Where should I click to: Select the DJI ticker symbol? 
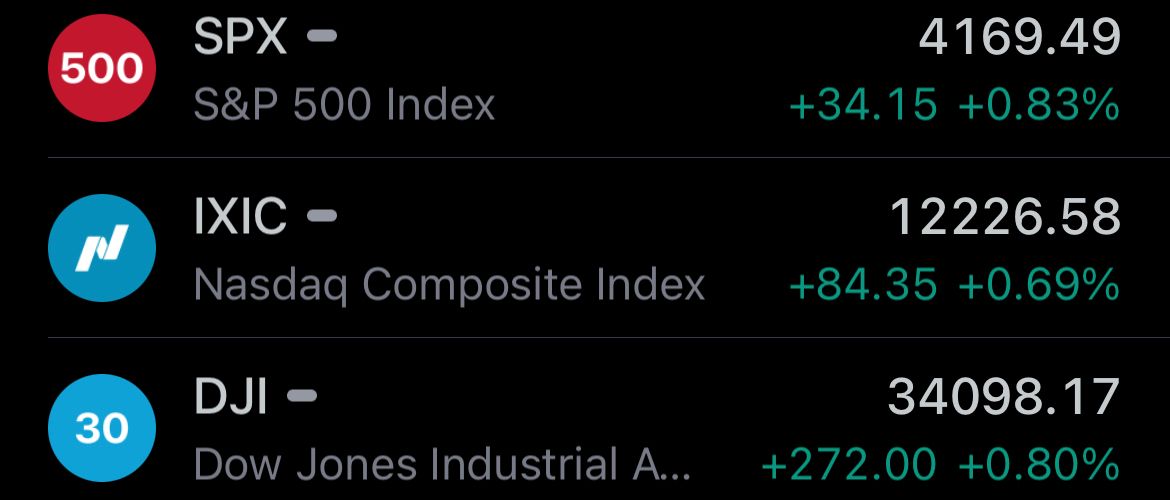click(231, 396)
